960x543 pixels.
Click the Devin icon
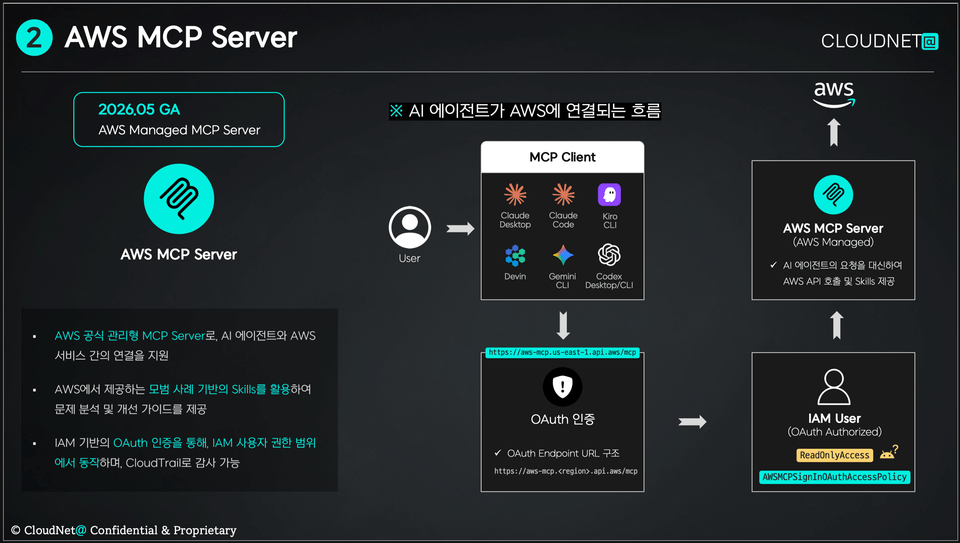point(515,255)
